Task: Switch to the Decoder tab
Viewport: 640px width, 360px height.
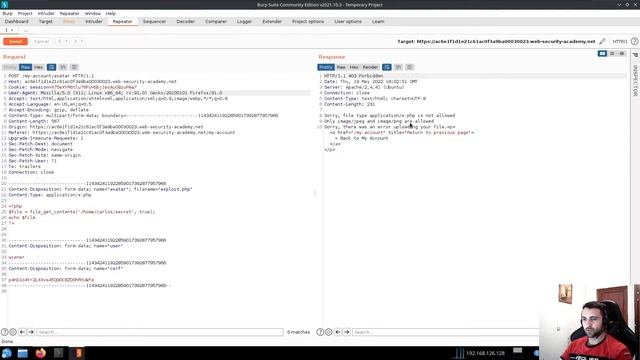Action: (185, 21)
